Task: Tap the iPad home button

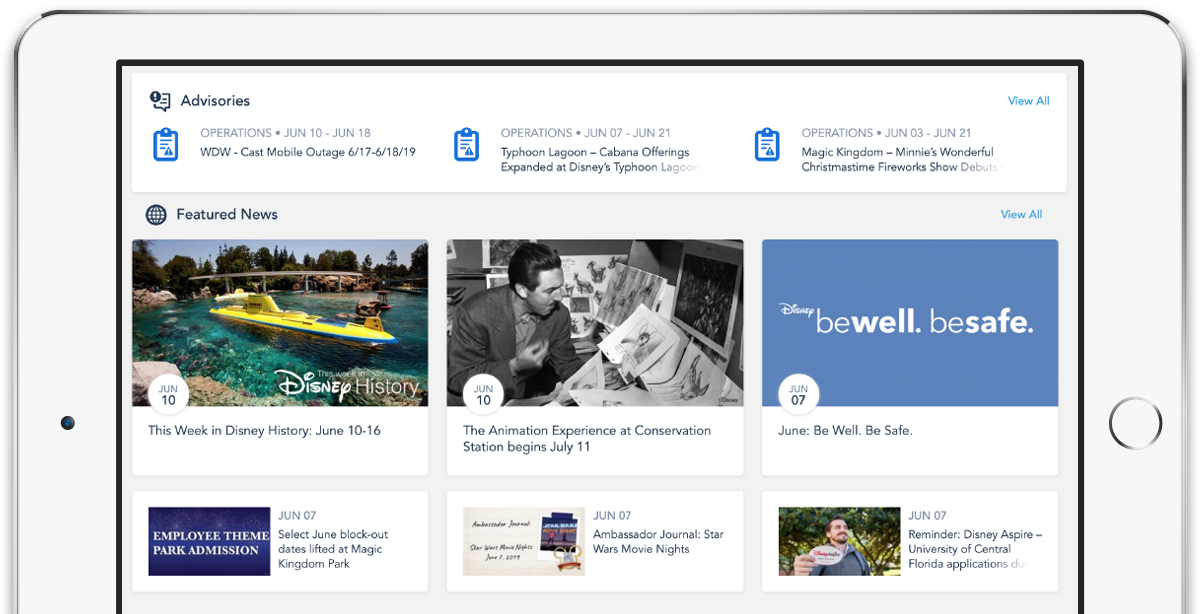Action: point(1135,423)
